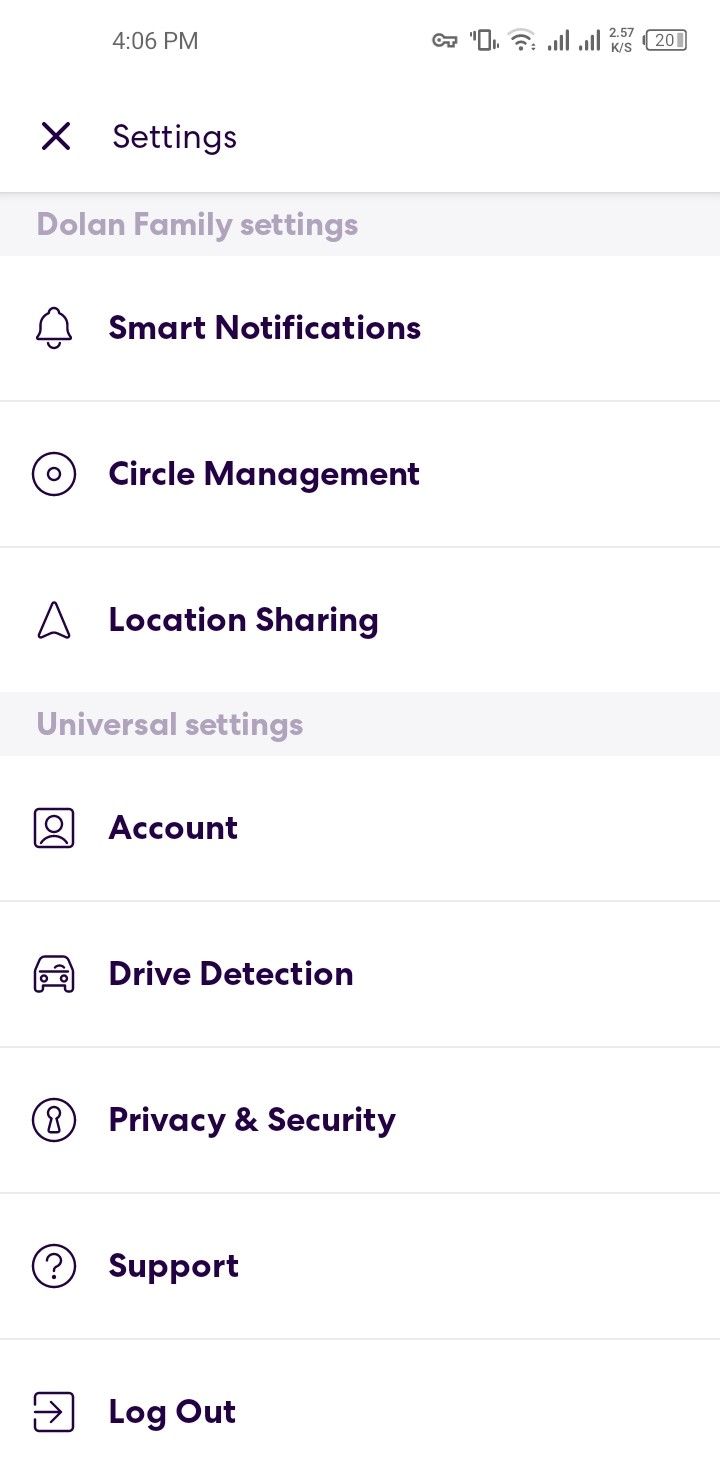Log Out of the account
Viewport: 720px width, 1484px height.
[x=172, y=1412]
